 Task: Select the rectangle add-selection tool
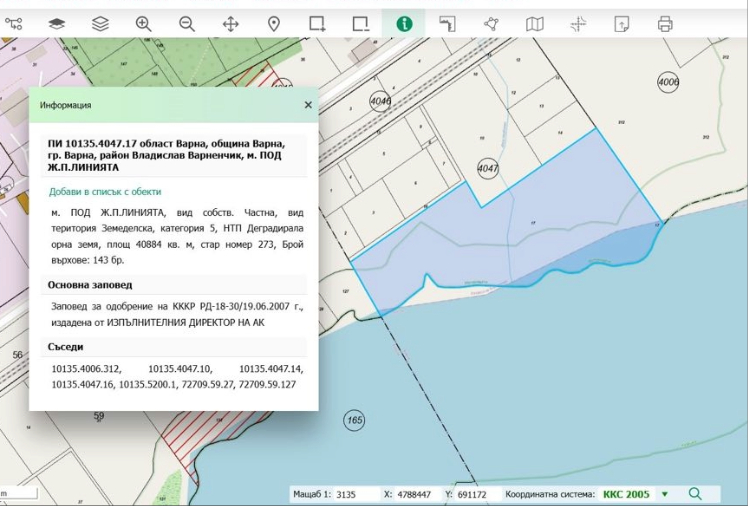[317, 23]
